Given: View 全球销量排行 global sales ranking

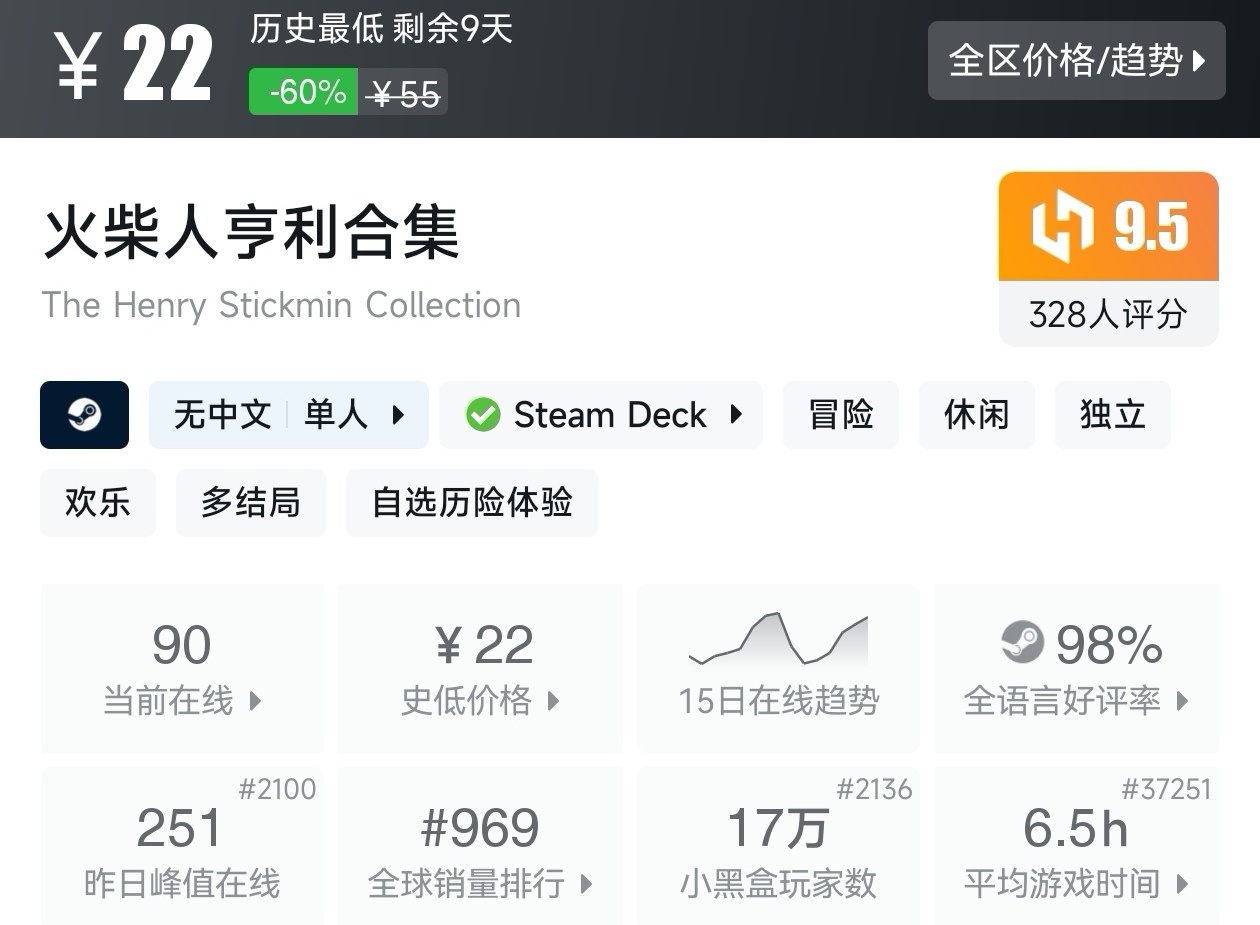Looking at the screenshot, I should [x=480, y=846].
